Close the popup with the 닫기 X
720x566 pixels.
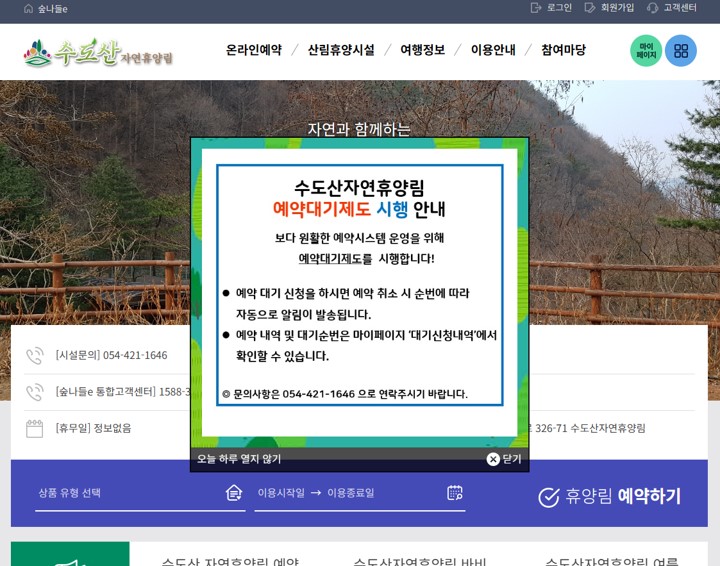point(503,459)
